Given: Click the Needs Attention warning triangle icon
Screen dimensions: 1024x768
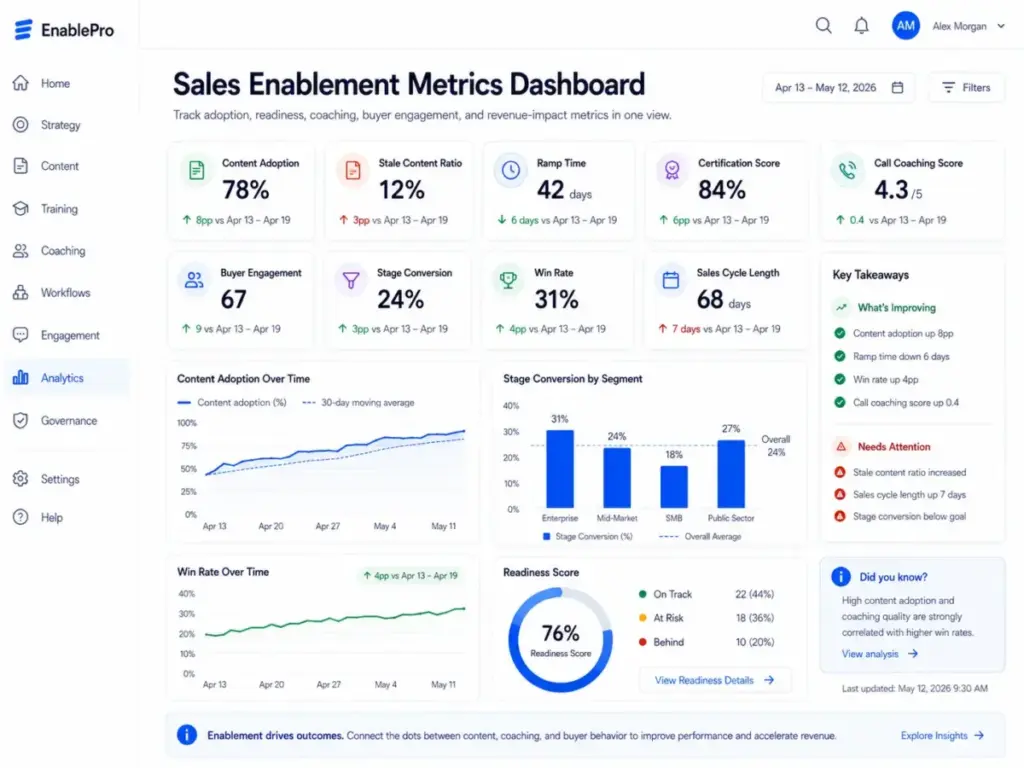Looking at the screenshot, I should click(841, 447).
